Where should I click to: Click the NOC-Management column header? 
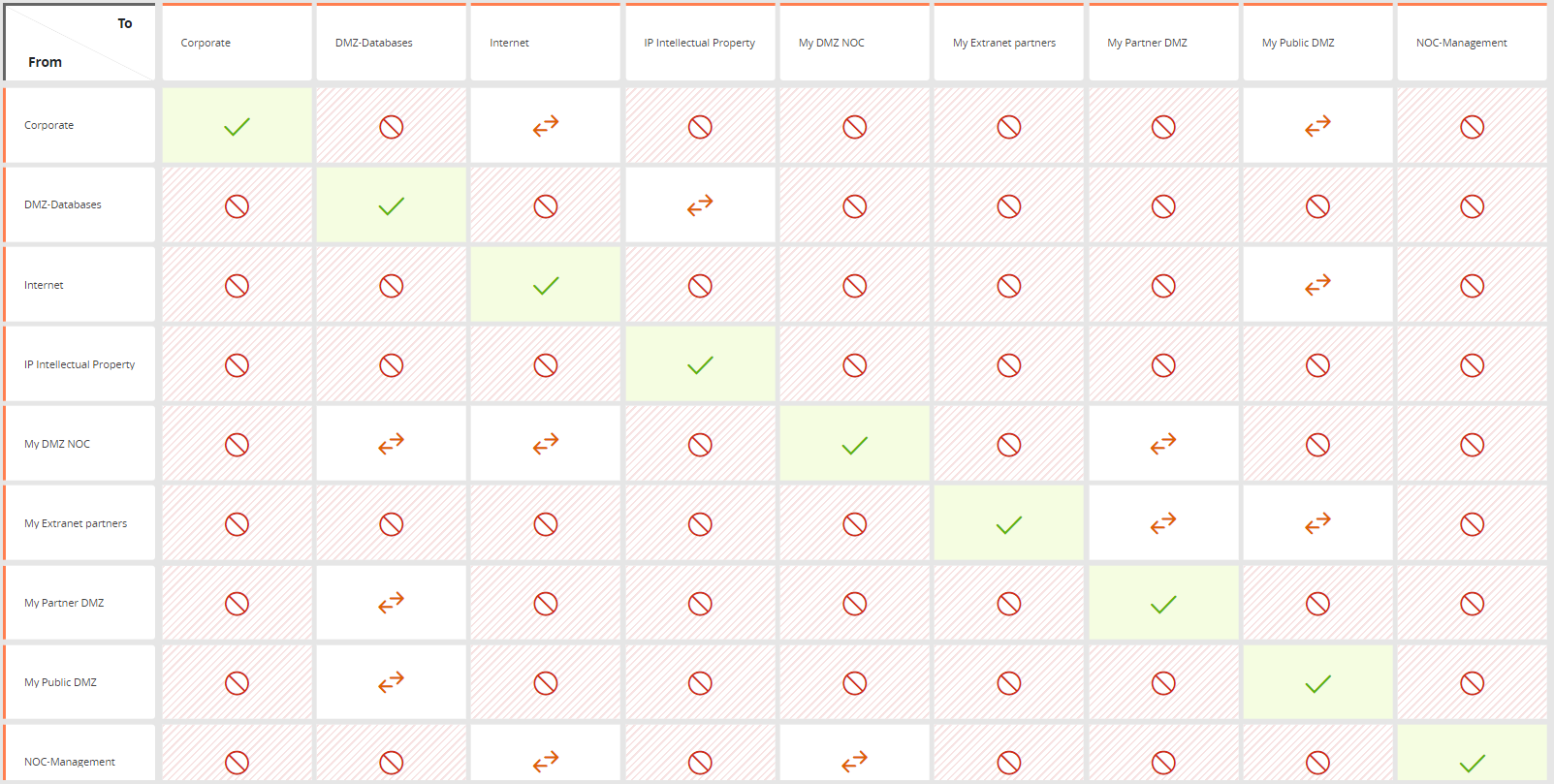[x=1472, y=43]
